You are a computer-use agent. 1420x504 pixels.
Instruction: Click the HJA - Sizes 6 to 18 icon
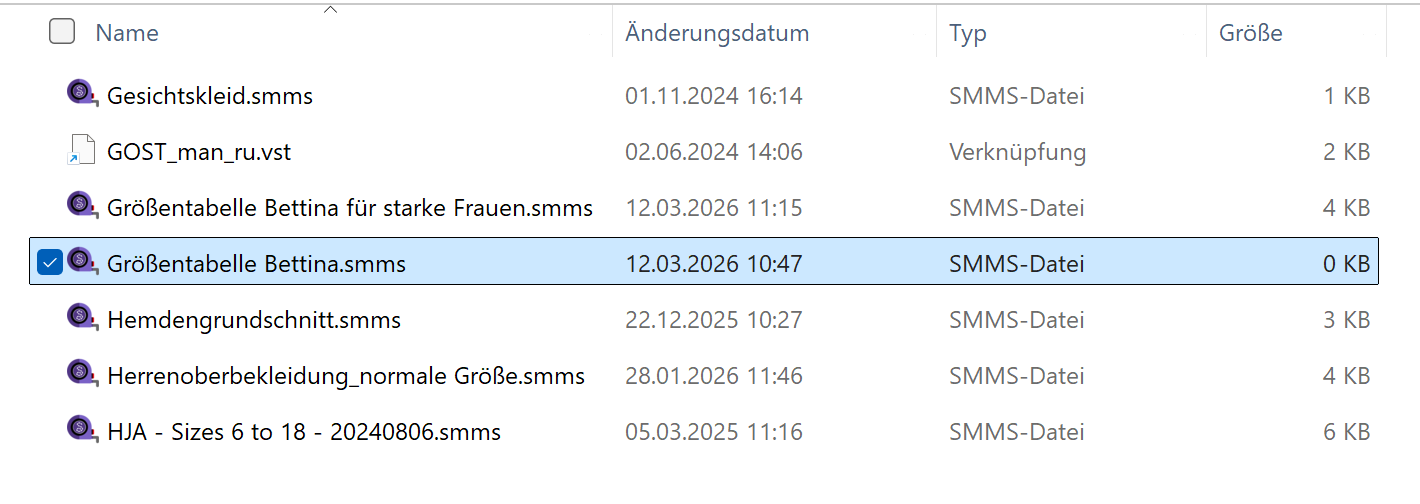pyautogui.click(x=82, y=430)
